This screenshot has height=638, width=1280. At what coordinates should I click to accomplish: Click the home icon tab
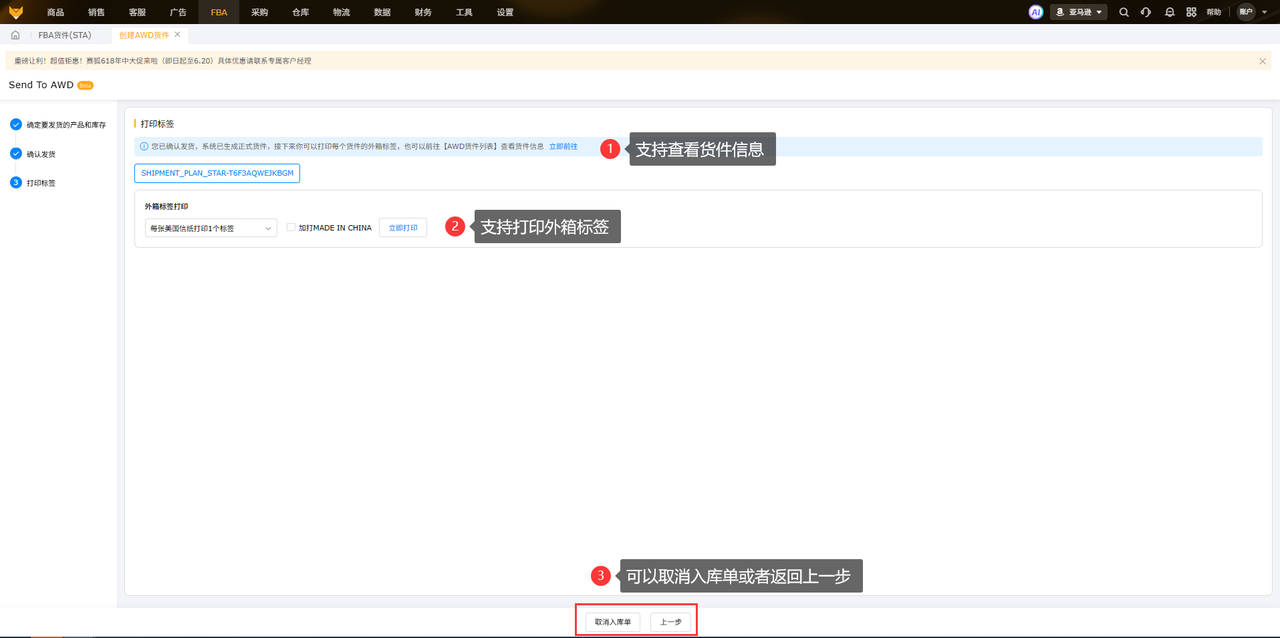point(15,35)
